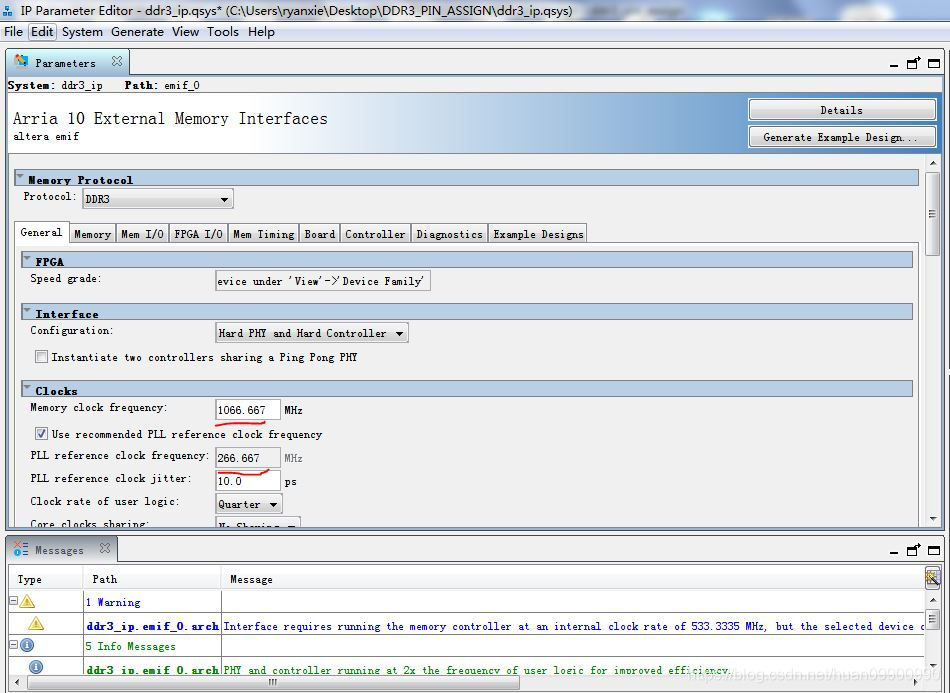Collapse the Interface section
Viewport: 950px width, 693px height.
[27, 311]
